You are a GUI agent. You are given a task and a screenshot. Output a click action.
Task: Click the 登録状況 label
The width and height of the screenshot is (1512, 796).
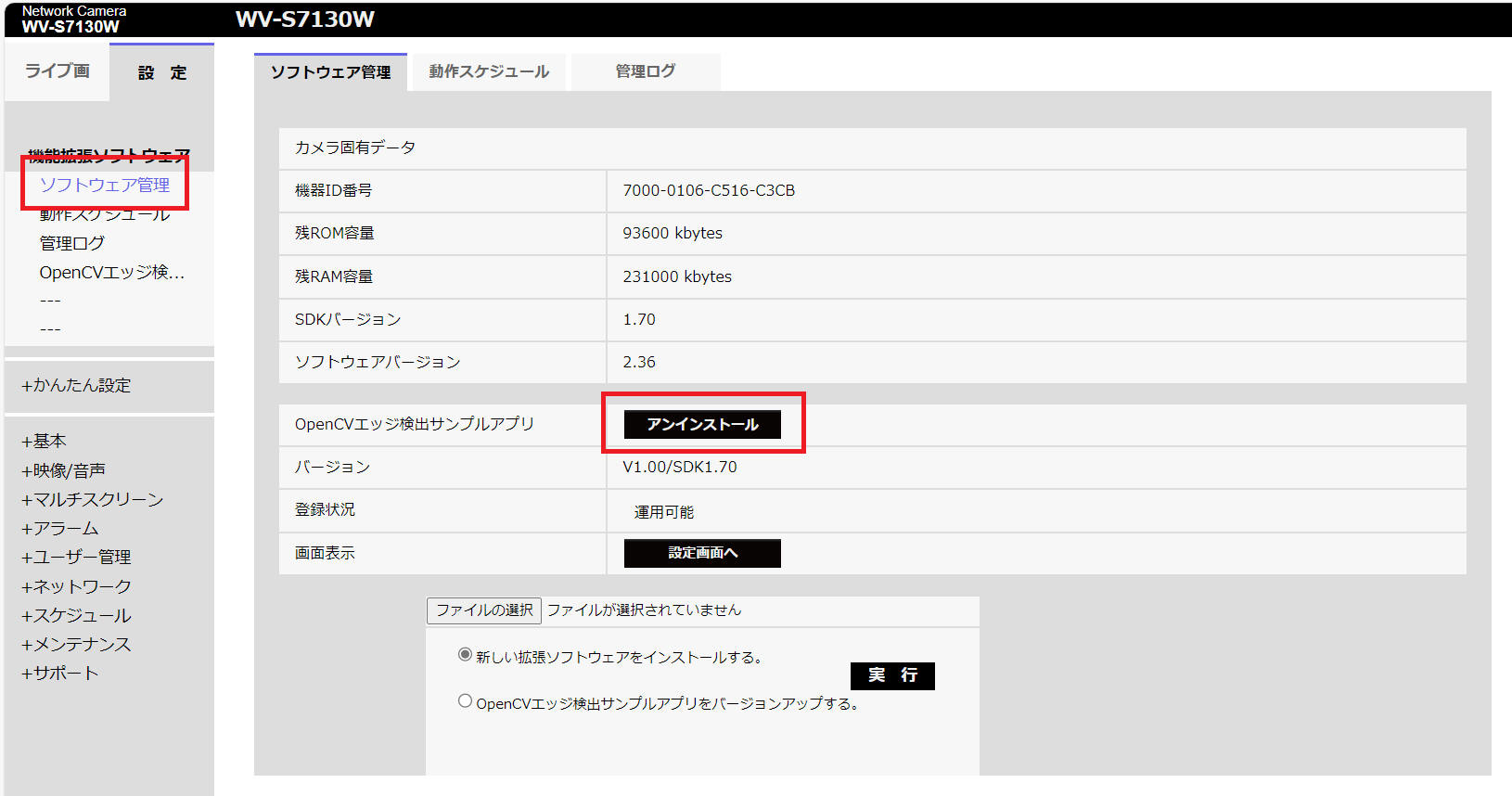[x=325, y=509]
